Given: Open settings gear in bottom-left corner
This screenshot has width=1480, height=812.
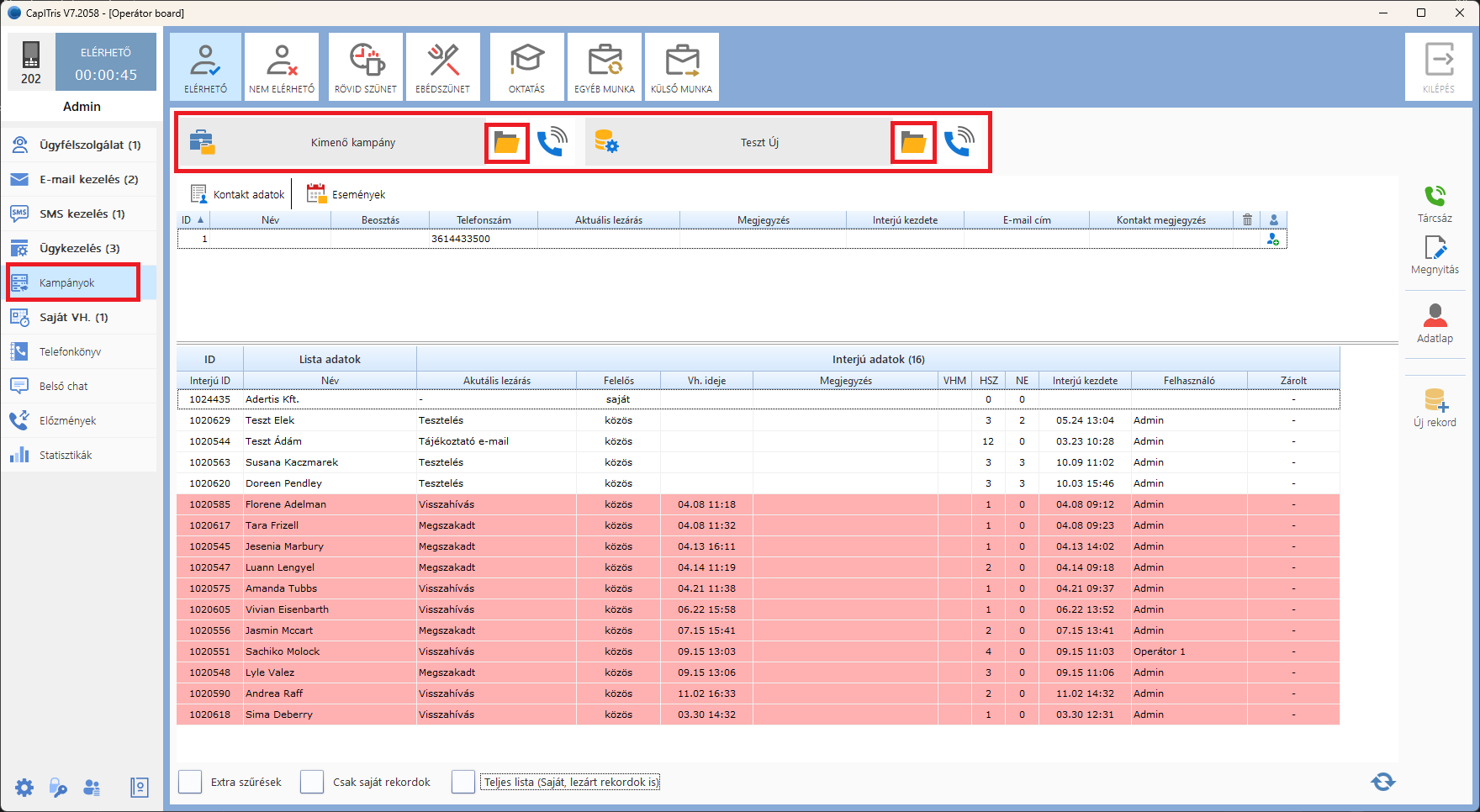Looking at the screenshot, I should [24, 788].
